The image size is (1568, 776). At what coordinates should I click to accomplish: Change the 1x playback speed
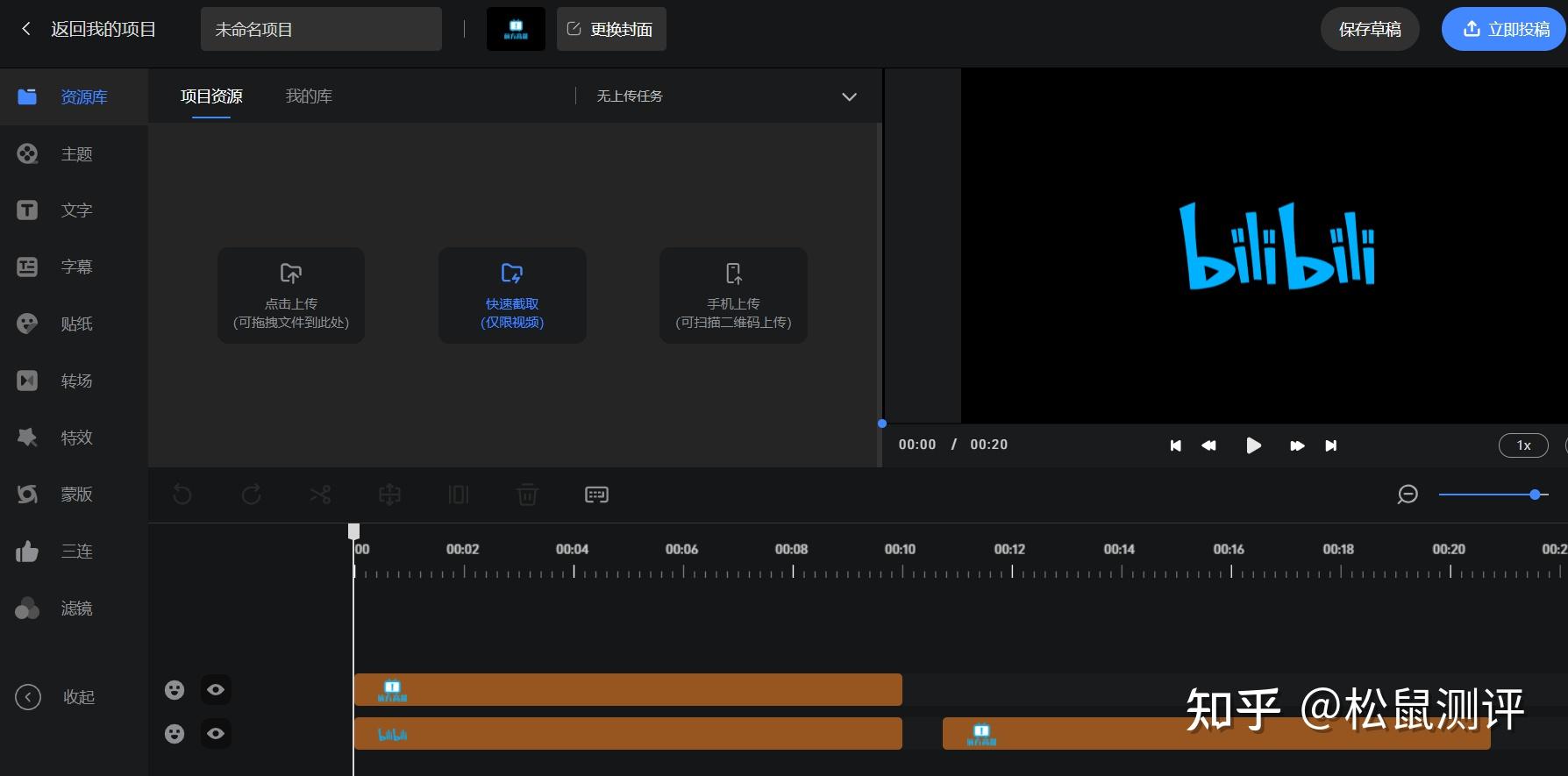(x=1524, y=445)
